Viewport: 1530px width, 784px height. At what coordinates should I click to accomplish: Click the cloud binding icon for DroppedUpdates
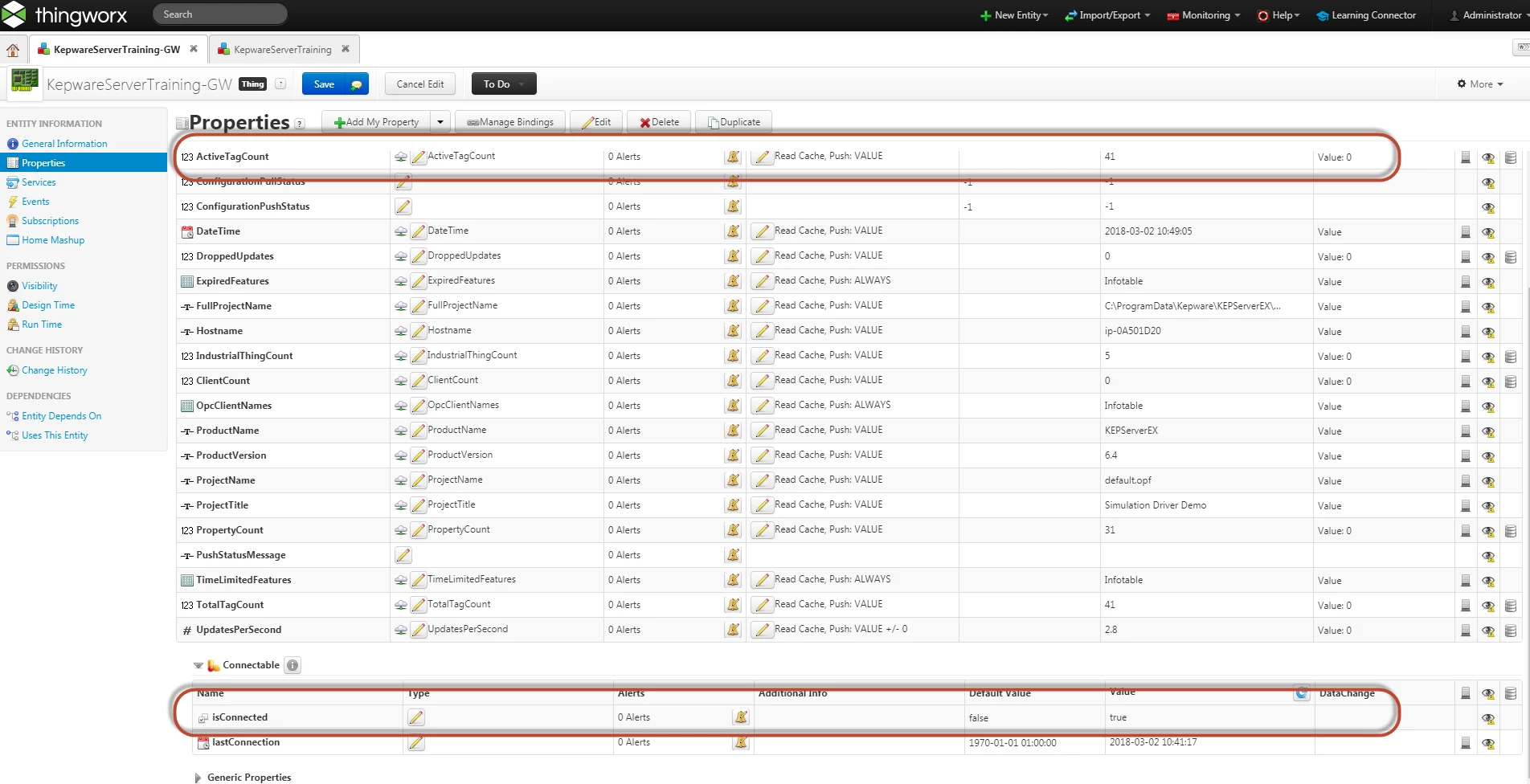[x=401, y=256]
